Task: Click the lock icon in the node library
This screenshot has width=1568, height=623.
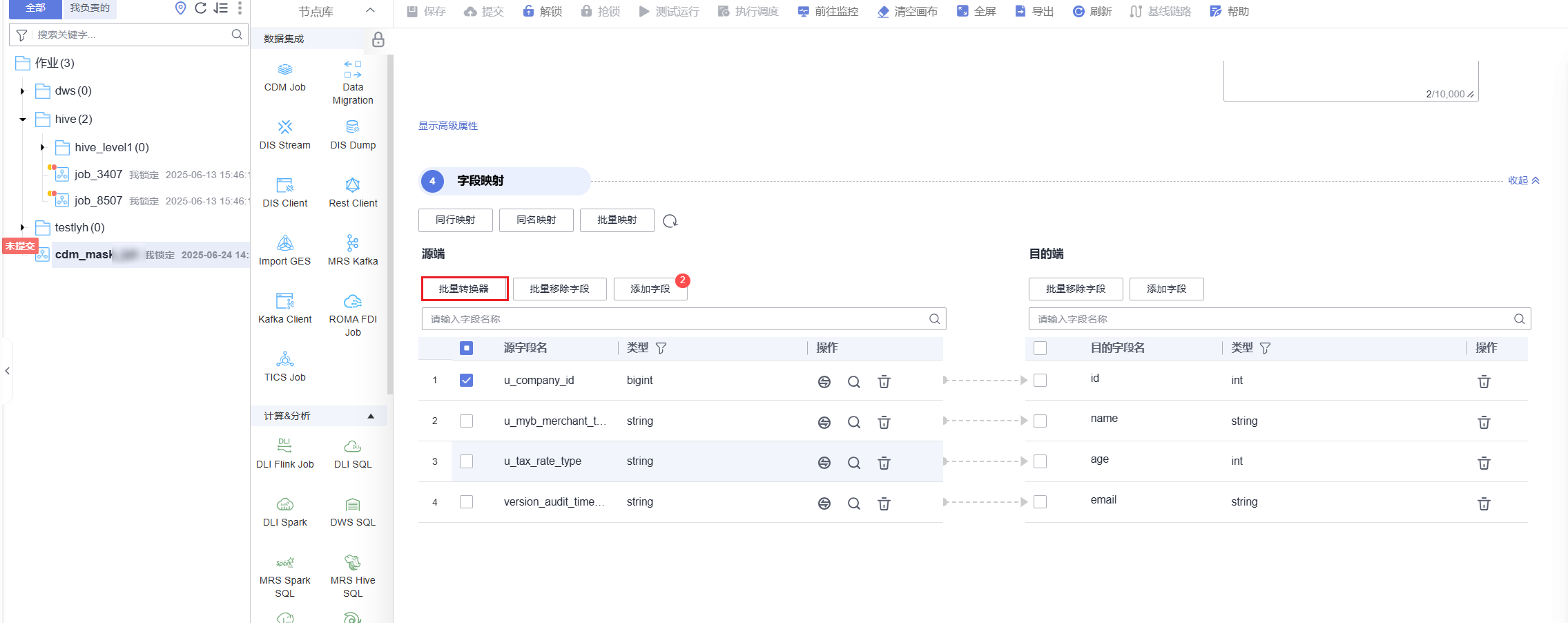Action: [x=378, y=39]
